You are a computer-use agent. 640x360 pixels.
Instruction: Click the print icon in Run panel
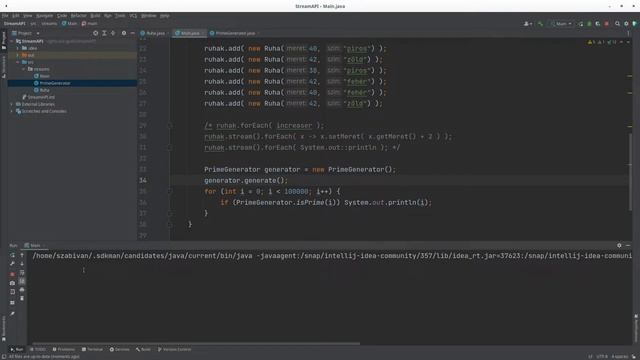pos(22,289)
